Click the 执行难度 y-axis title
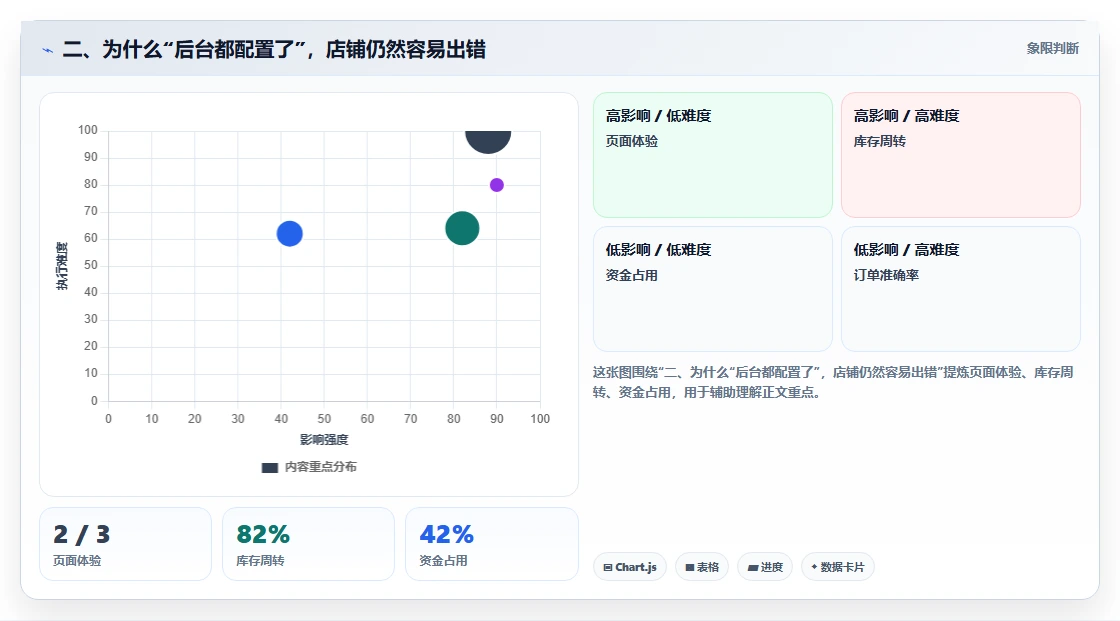 tap(62, 266)
